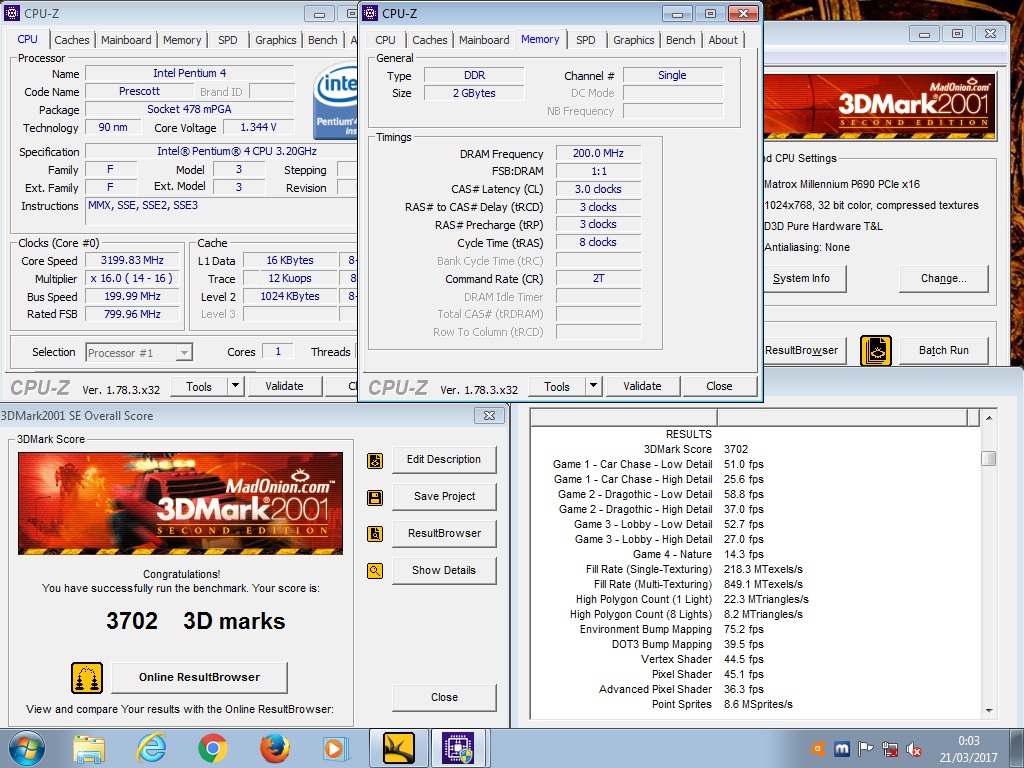Click the ResultBrowser icon in score window
This screenshot has width=1024, height=768.
375,534
